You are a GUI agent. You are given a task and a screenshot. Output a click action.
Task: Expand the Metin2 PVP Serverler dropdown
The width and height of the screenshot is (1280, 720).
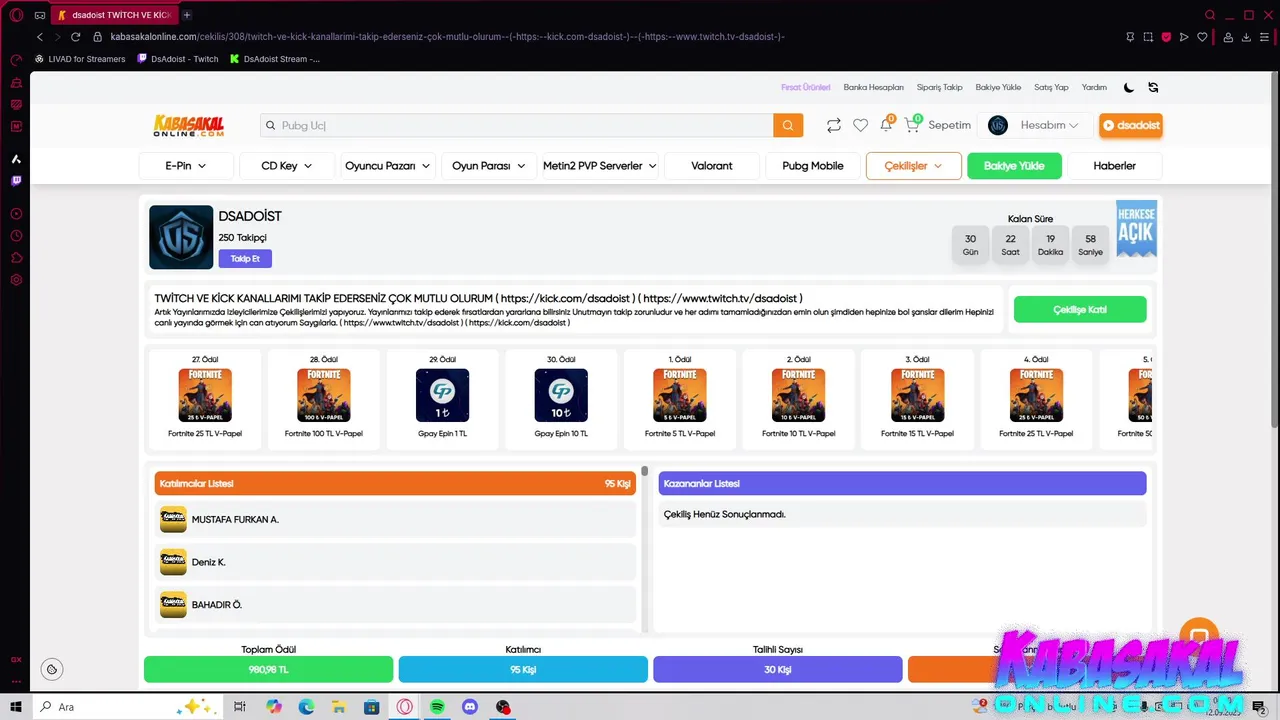coord(600,166)
